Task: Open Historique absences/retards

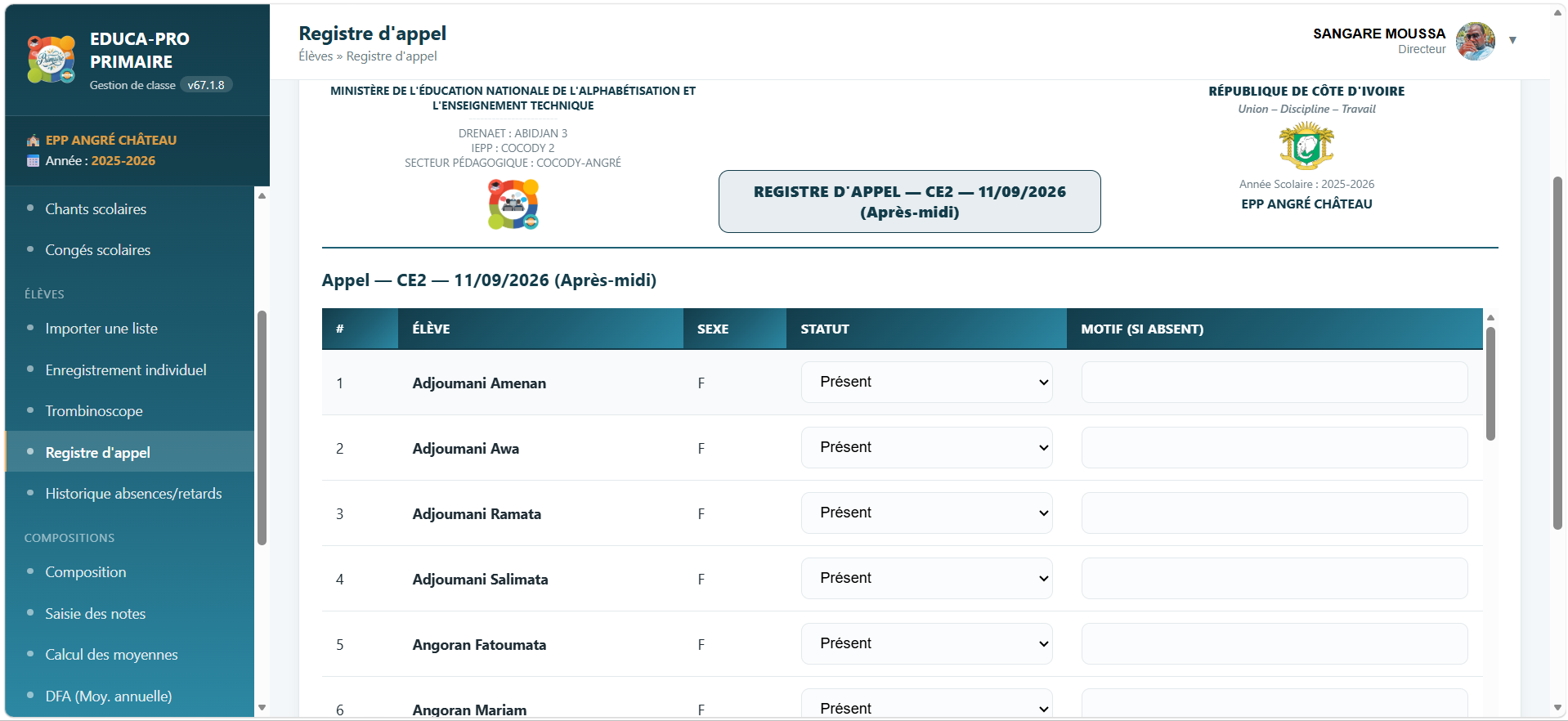Action: tap(134, 494)
